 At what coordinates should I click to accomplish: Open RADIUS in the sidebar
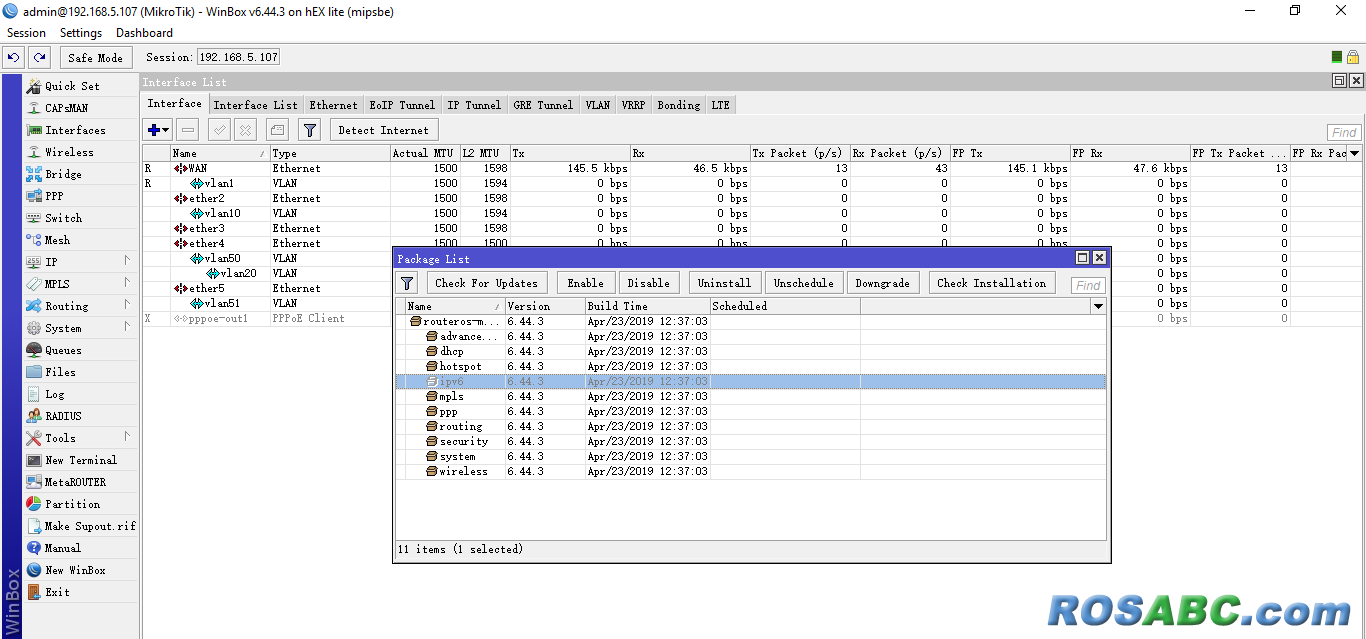(63, 416)
